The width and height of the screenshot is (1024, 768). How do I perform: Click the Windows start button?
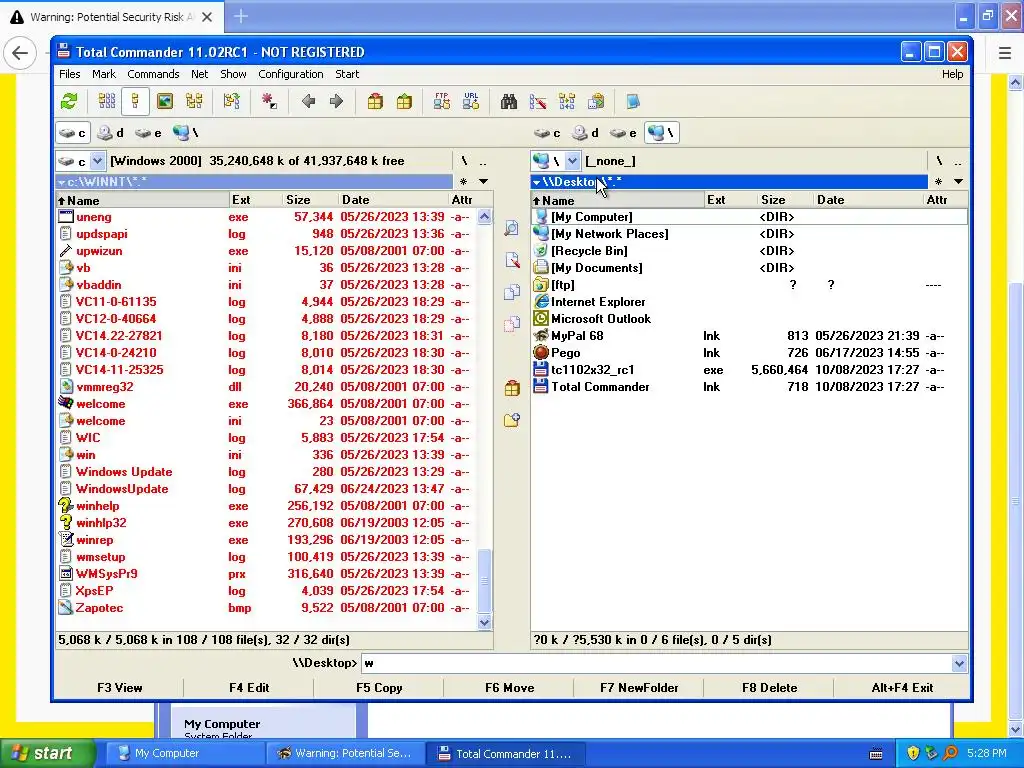pos(47,754)
